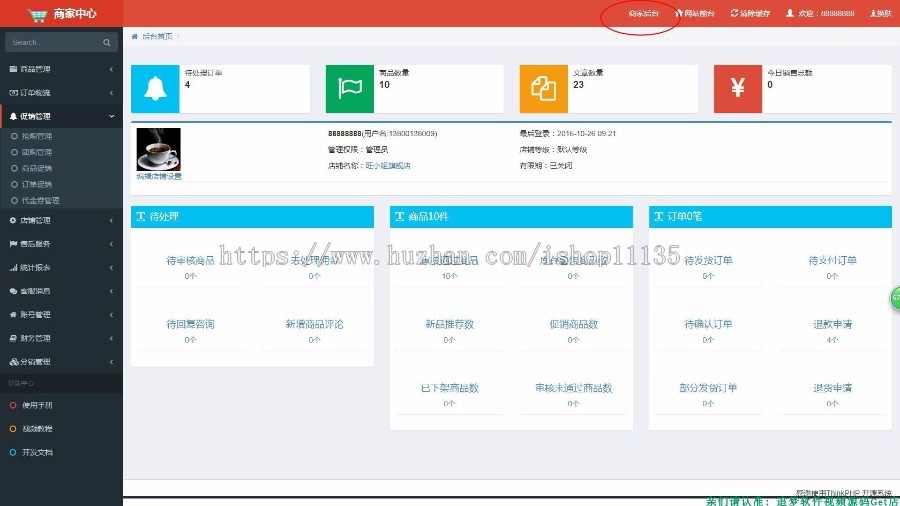
Task: Select the orange circle sidebar entry
Action: point(37,428)
